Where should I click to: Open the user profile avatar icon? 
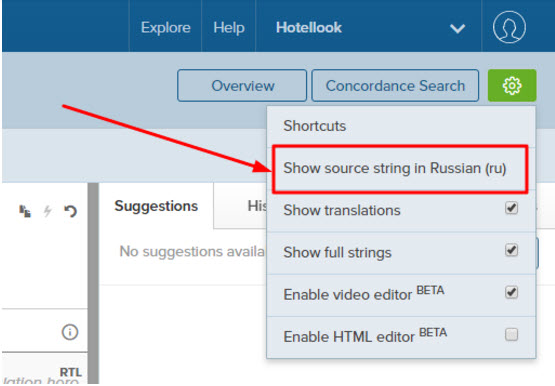pos(509,27)
